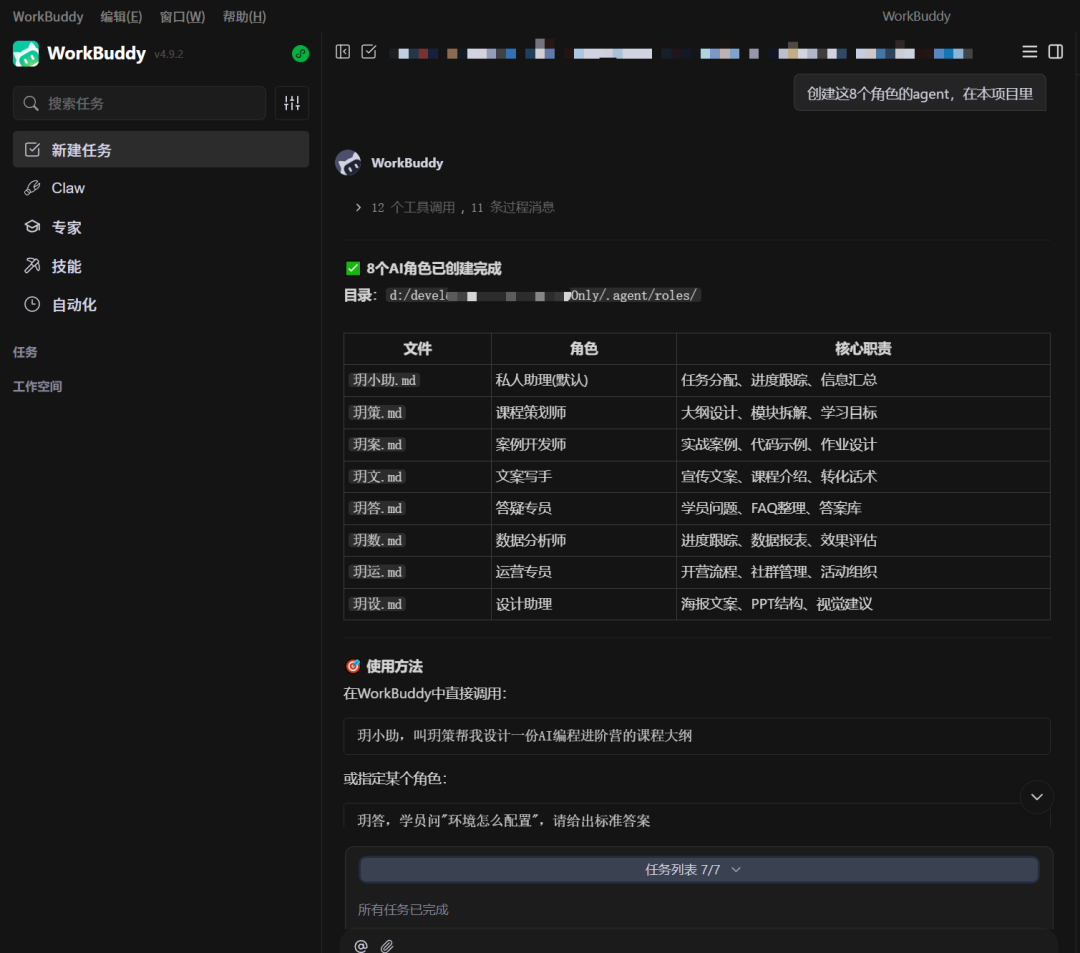This screenshot has width=1080, height=953.
Task: Open the 窗口(W) menu
Action: [183, 17]
